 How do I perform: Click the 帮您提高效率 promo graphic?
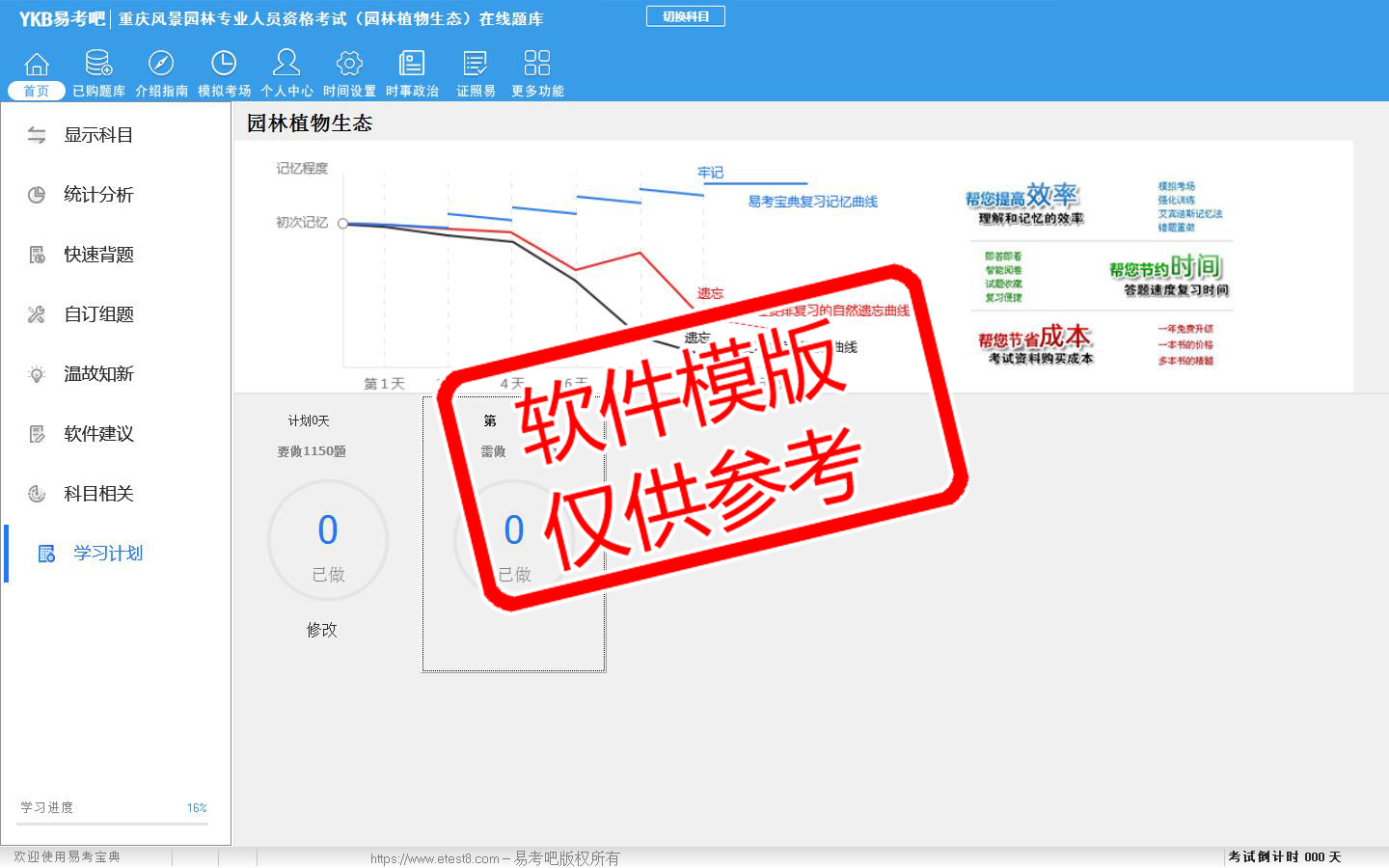pyautogui.click(x=1024, y=204)
